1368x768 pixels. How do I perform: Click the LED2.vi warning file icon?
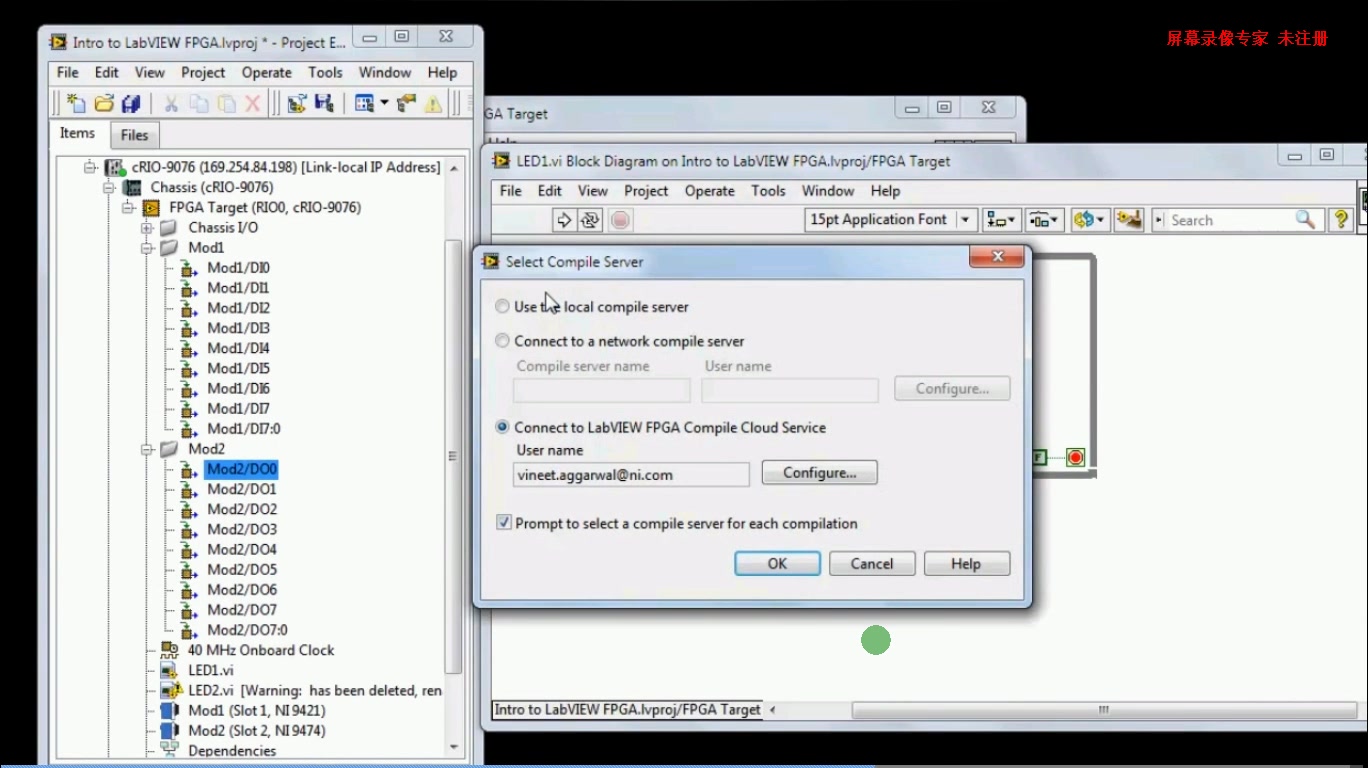pos(171,690)
